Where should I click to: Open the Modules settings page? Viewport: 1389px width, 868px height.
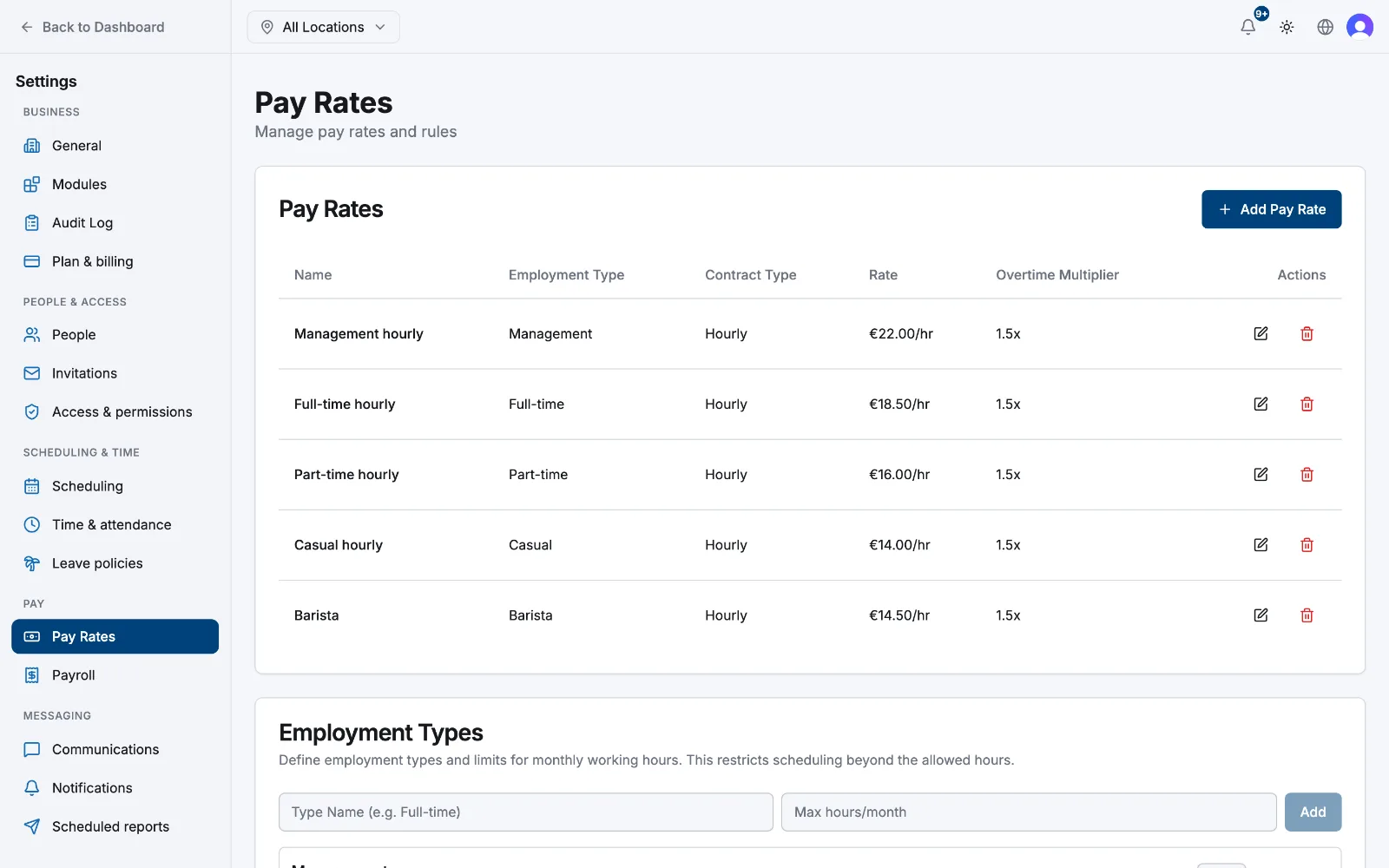coord(115,184)
